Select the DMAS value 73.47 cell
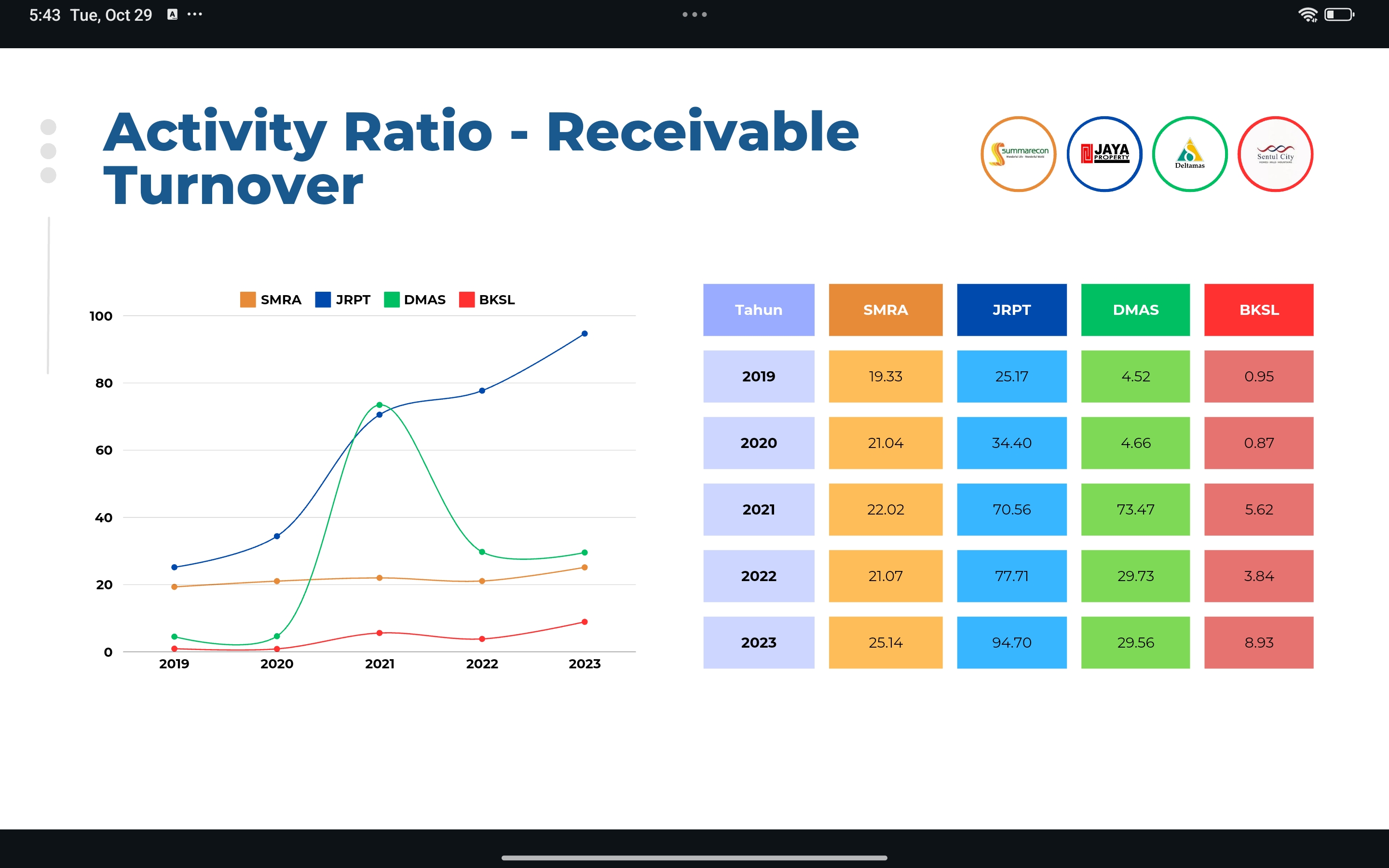 pyautogui.click(x=1135, y=510)
